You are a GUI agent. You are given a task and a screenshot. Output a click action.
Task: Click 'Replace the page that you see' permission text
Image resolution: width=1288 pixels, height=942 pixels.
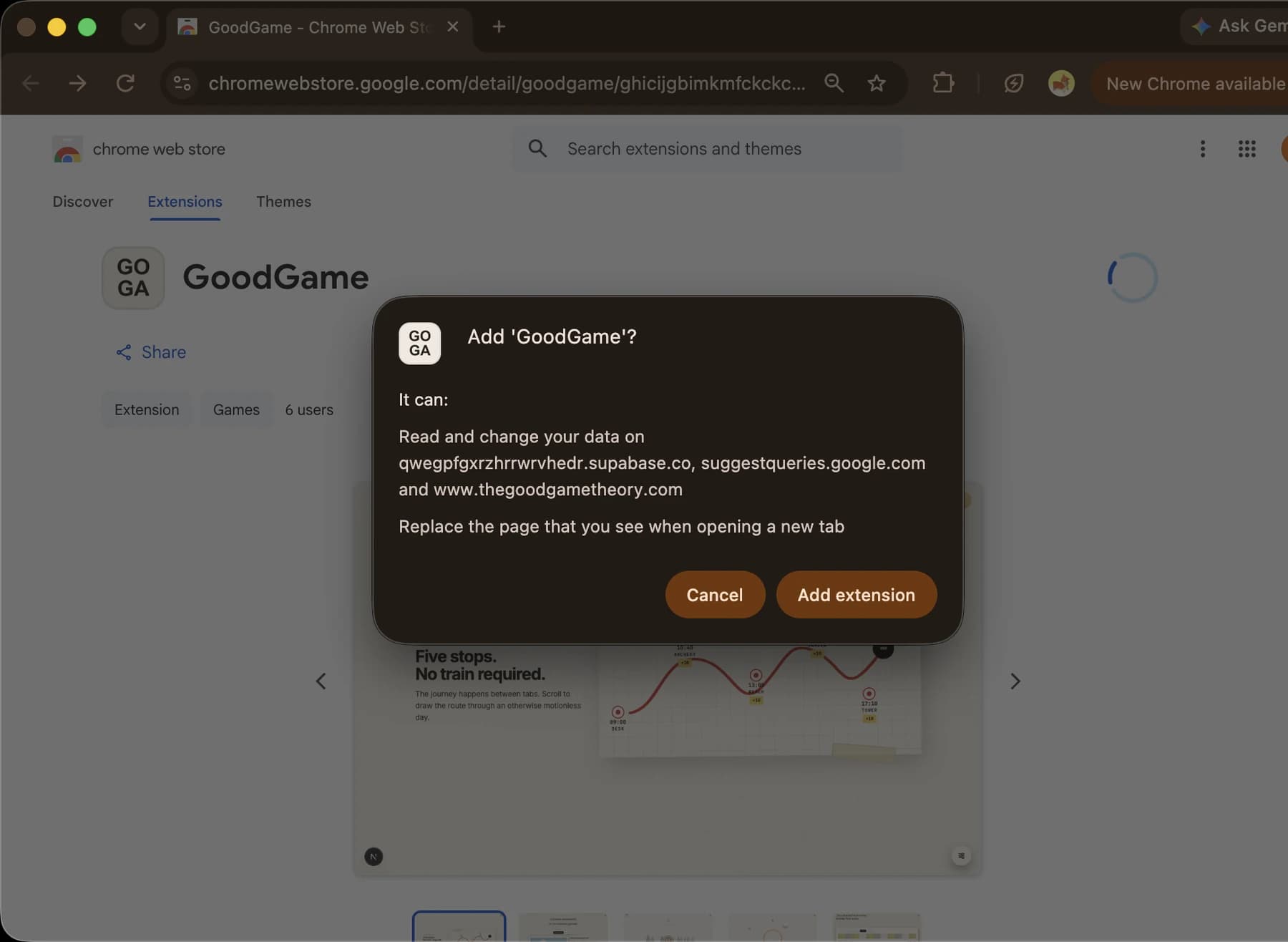pyautogui.click(x=621, y=527)
